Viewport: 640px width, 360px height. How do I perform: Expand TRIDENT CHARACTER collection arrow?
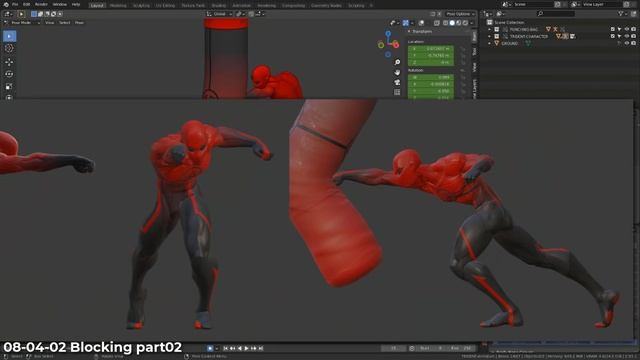[489, 36]
